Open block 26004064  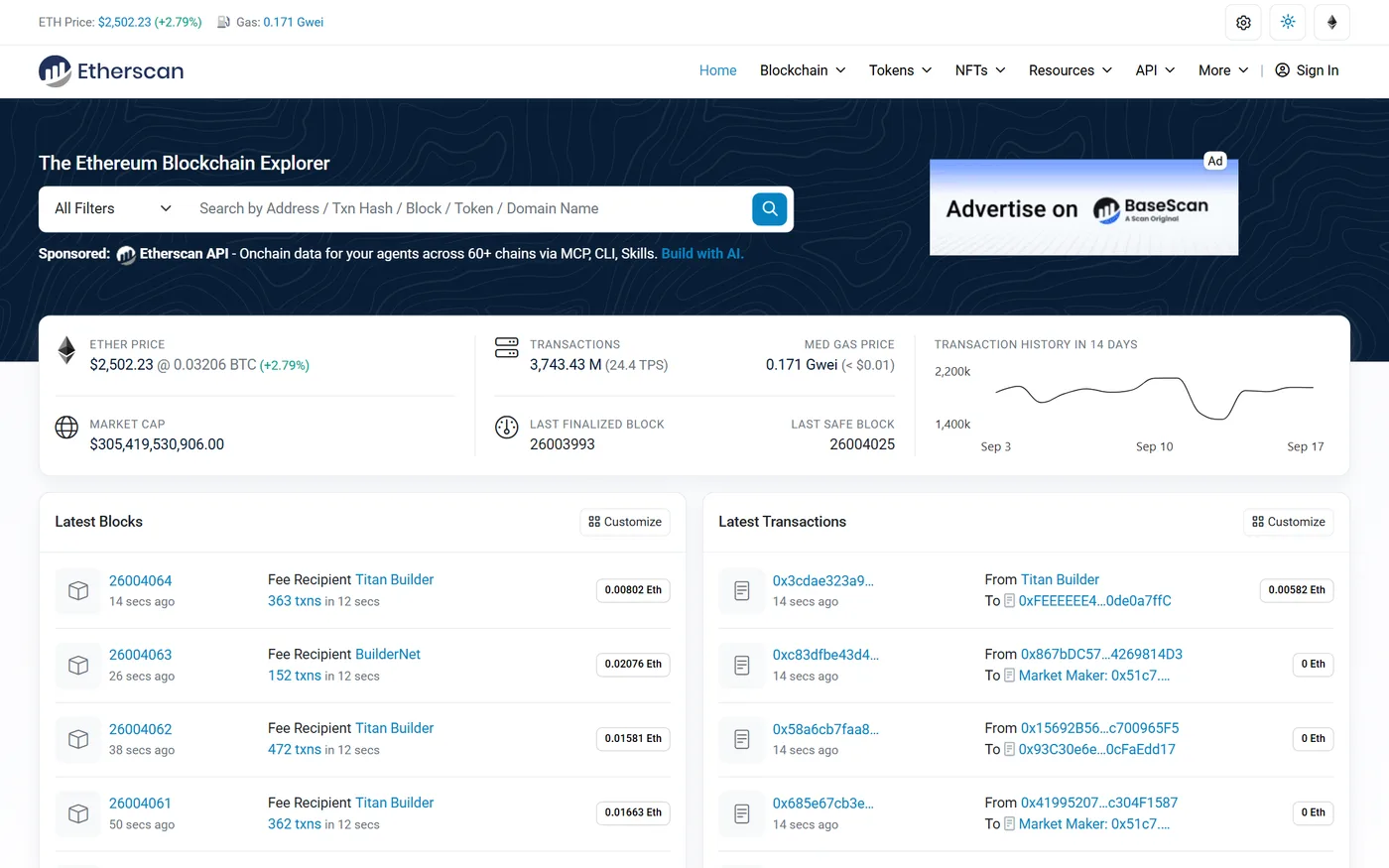click(141, 580)
